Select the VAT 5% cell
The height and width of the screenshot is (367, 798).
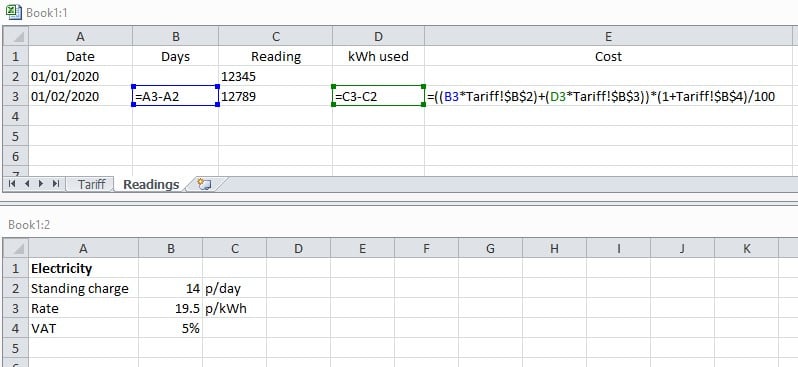(170, 328)
